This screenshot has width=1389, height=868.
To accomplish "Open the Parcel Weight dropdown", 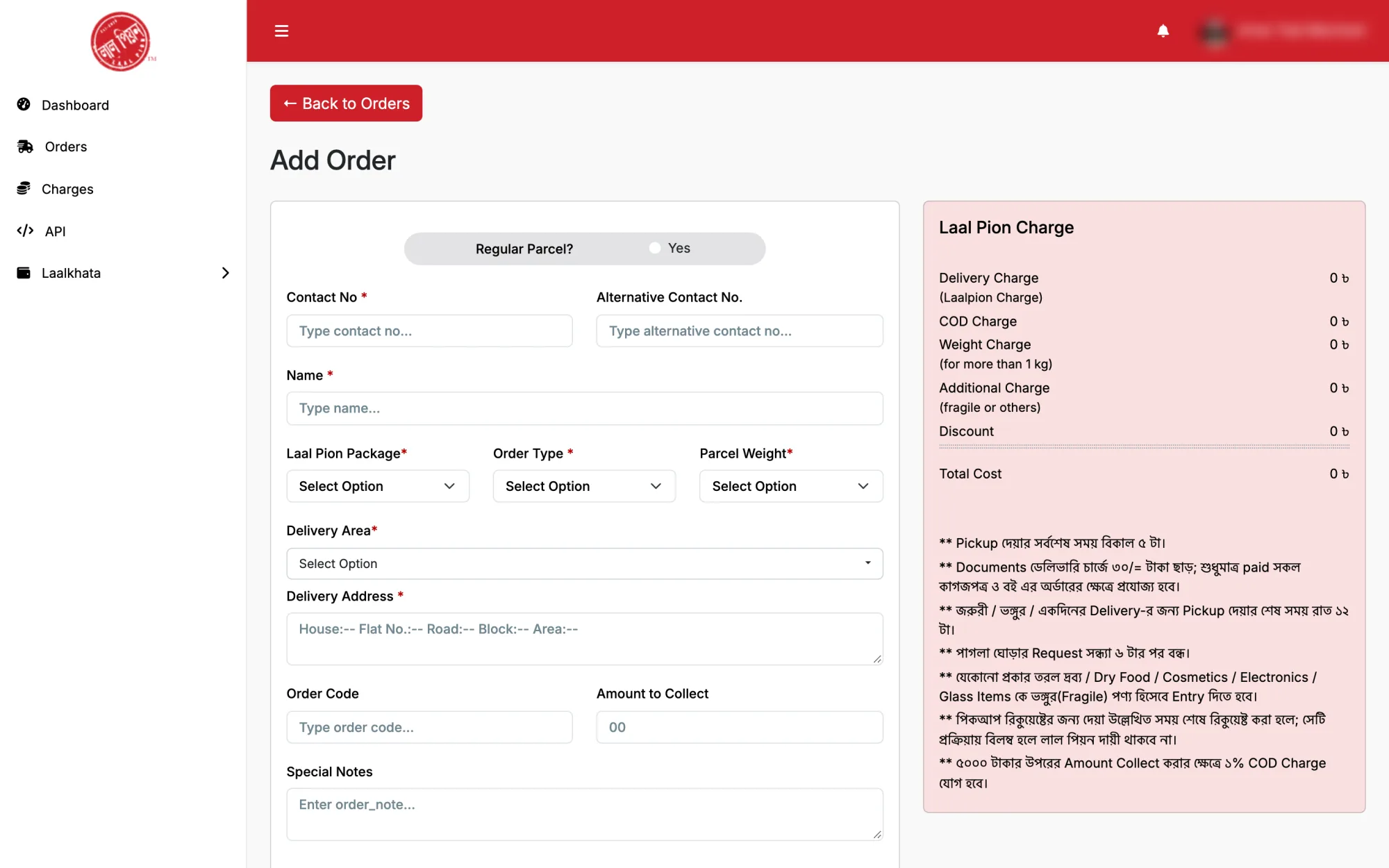I will 791,486.
